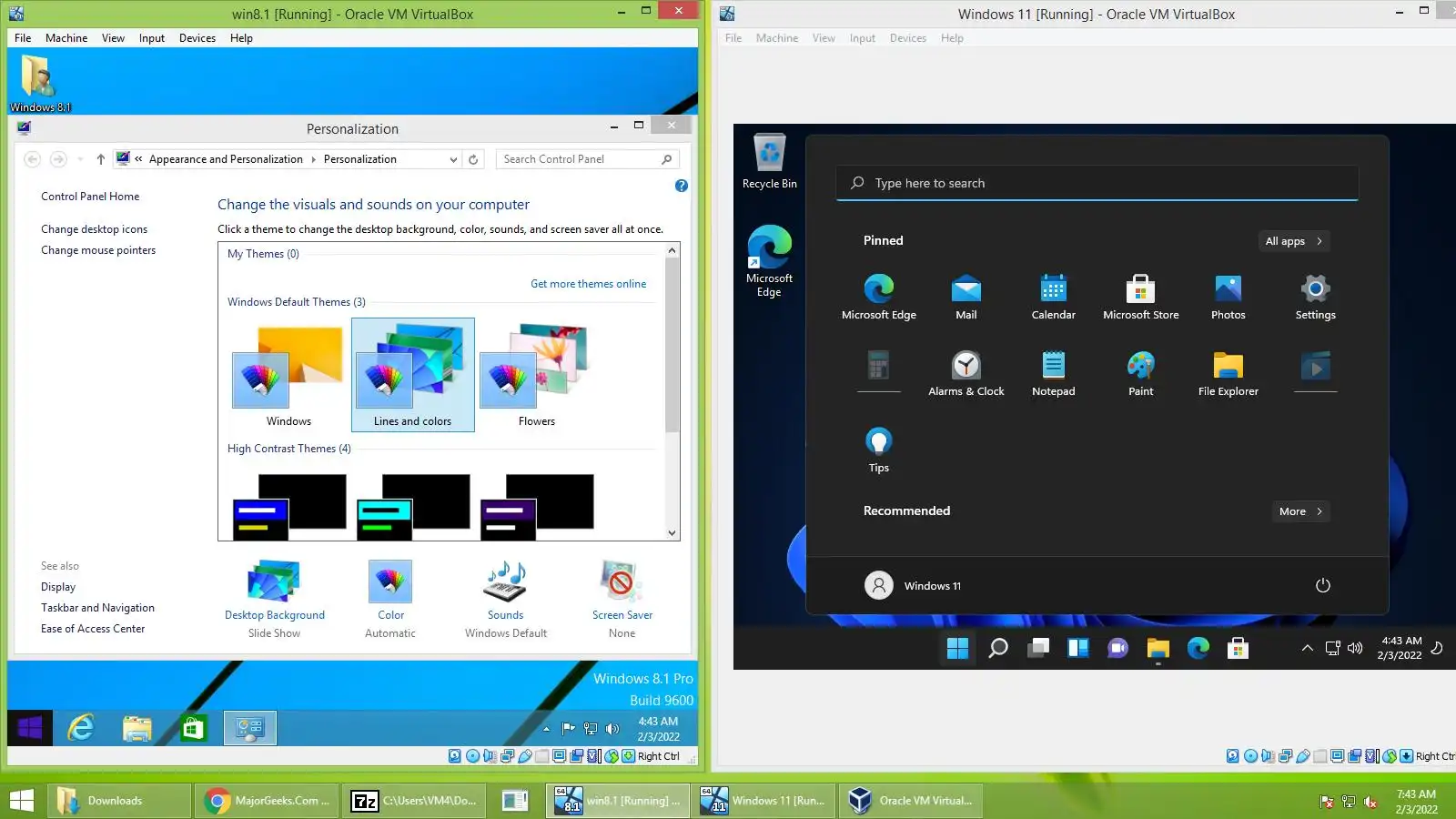Open Paint from pinned apps
The height and width of the screenshot is (819, 1456).
click(x=1140, y=374)
